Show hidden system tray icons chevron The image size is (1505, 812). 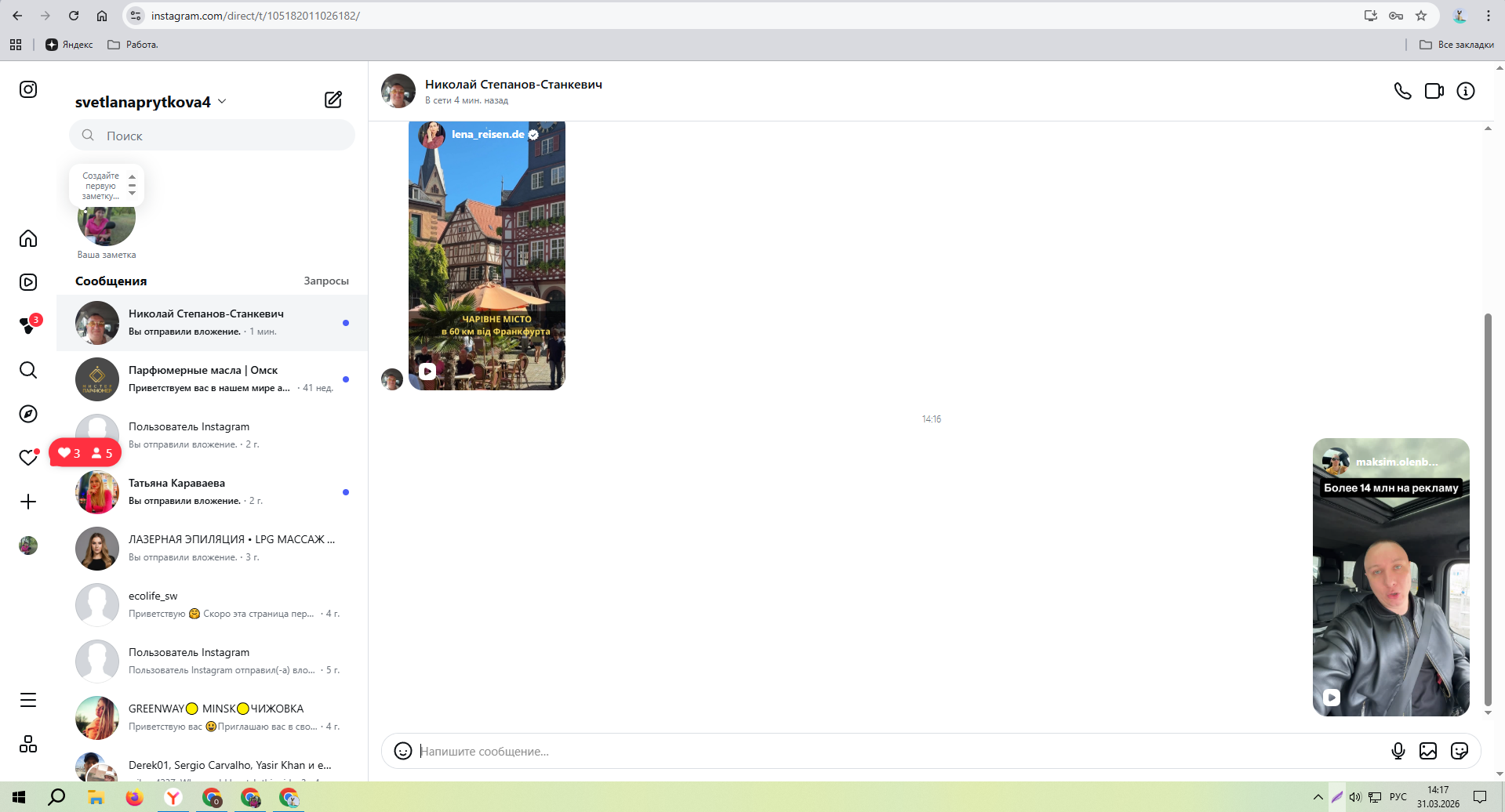click(1318, 797)
